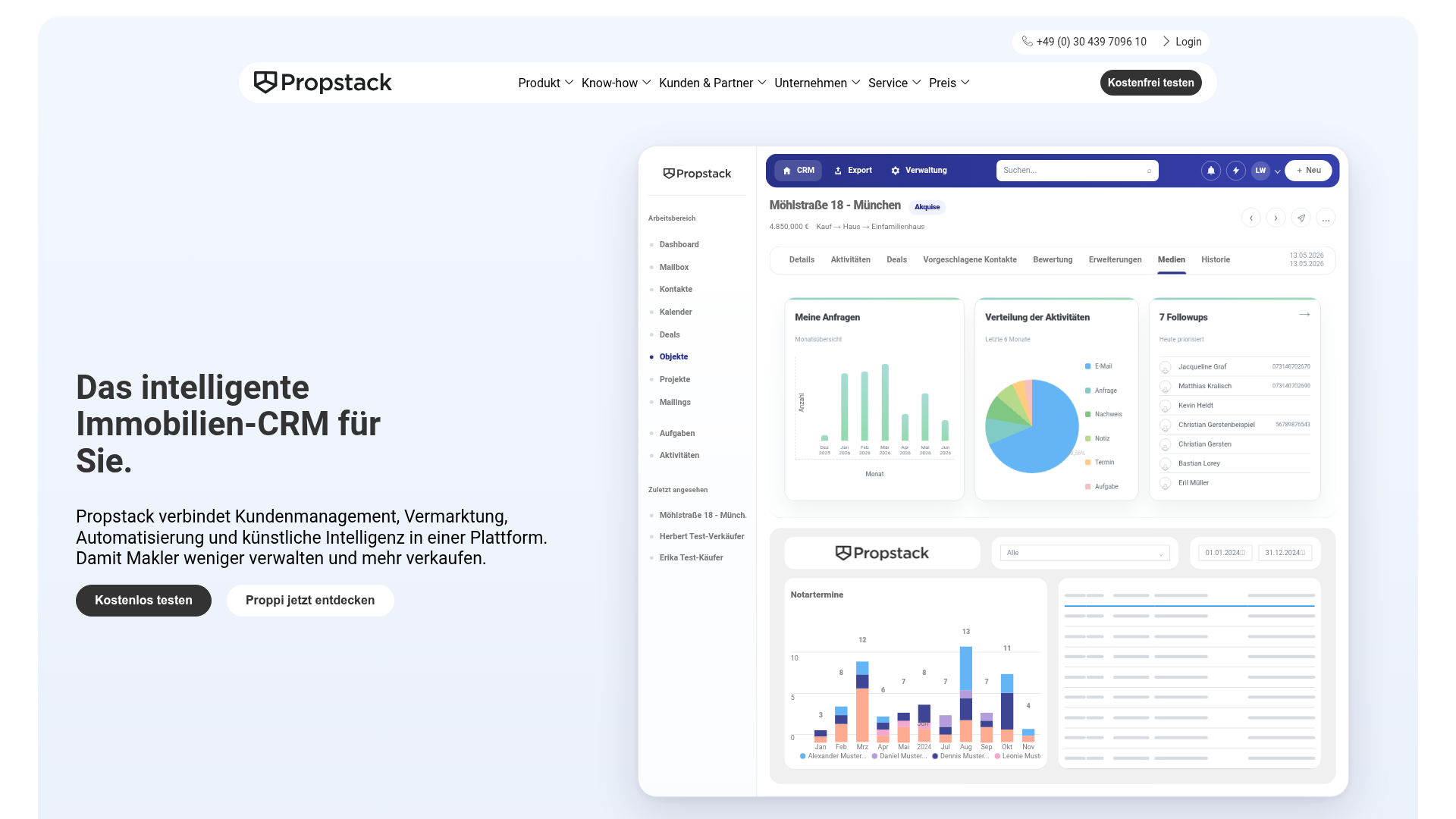
Task: Select recently viewed Erika Test-Käufer
Action: coord(691,558)
